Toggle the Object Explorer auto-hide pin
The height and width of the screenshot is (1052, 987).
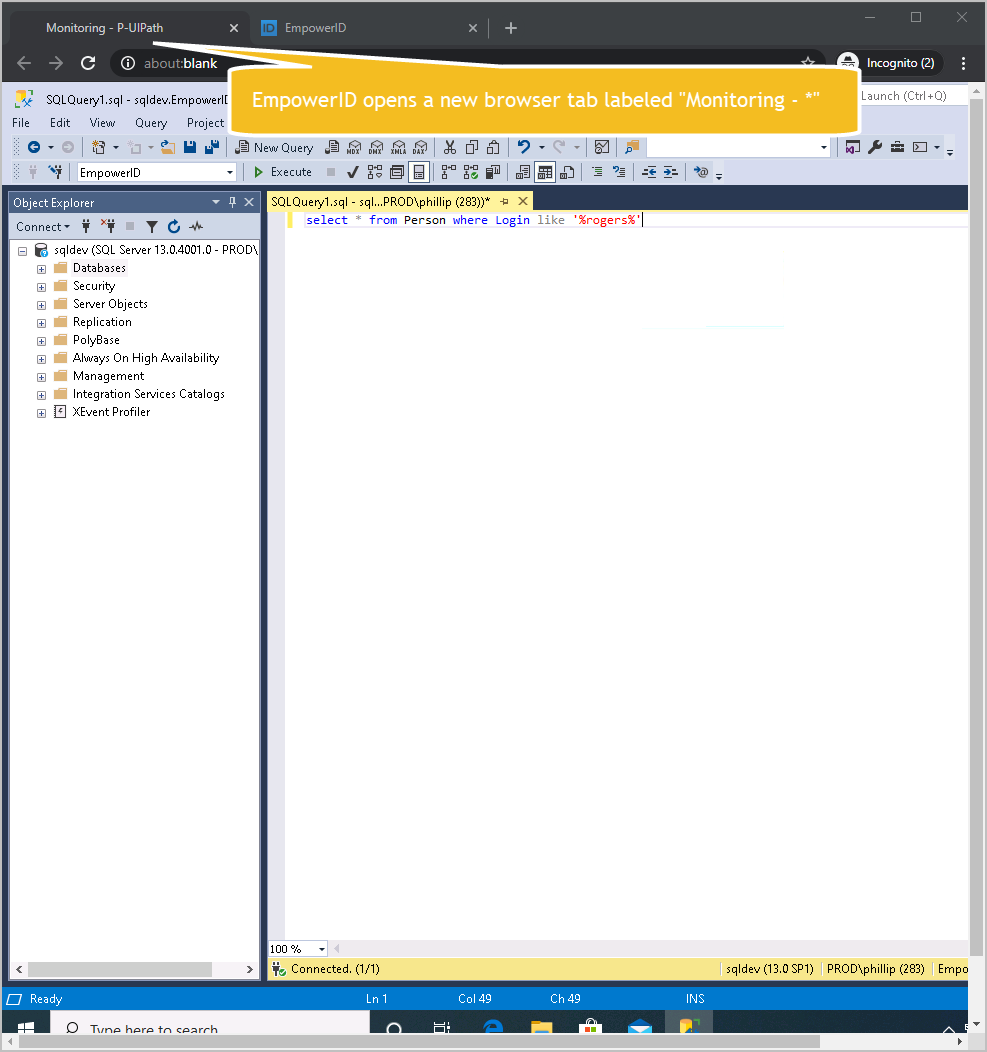pos(231,202)
